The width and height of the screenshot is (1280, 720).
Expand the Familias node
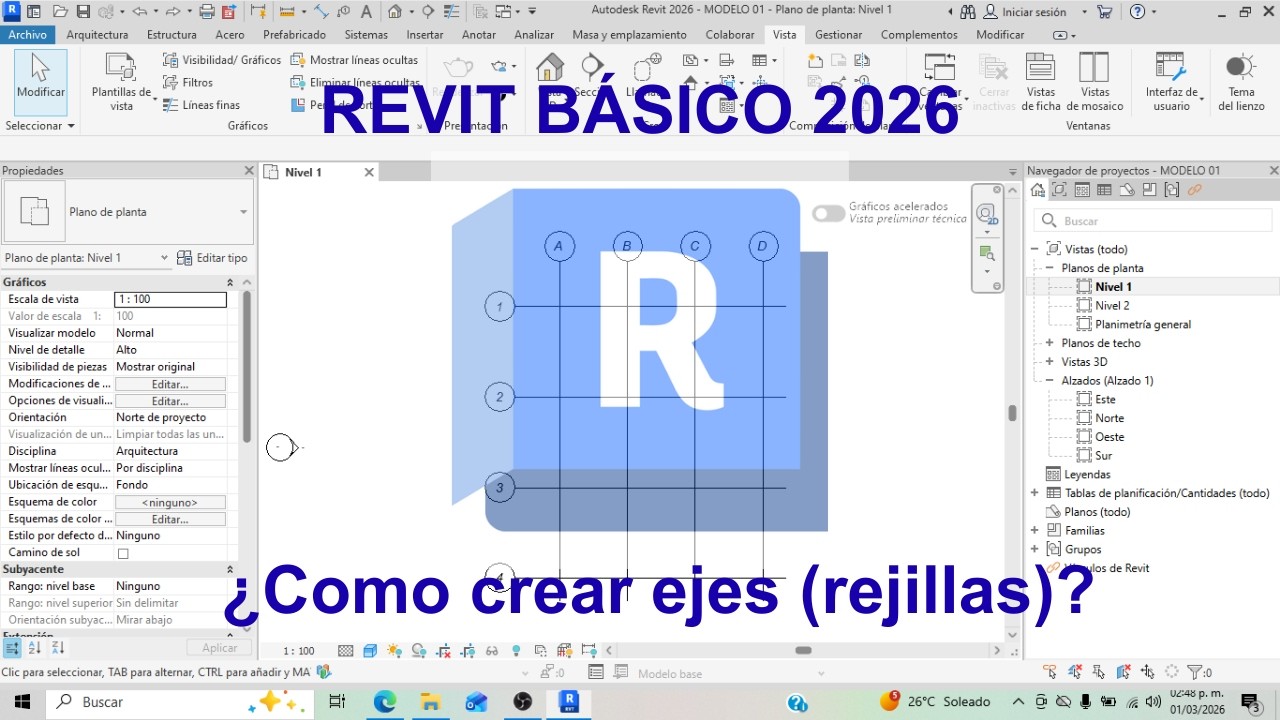[x=1035, y=530]
